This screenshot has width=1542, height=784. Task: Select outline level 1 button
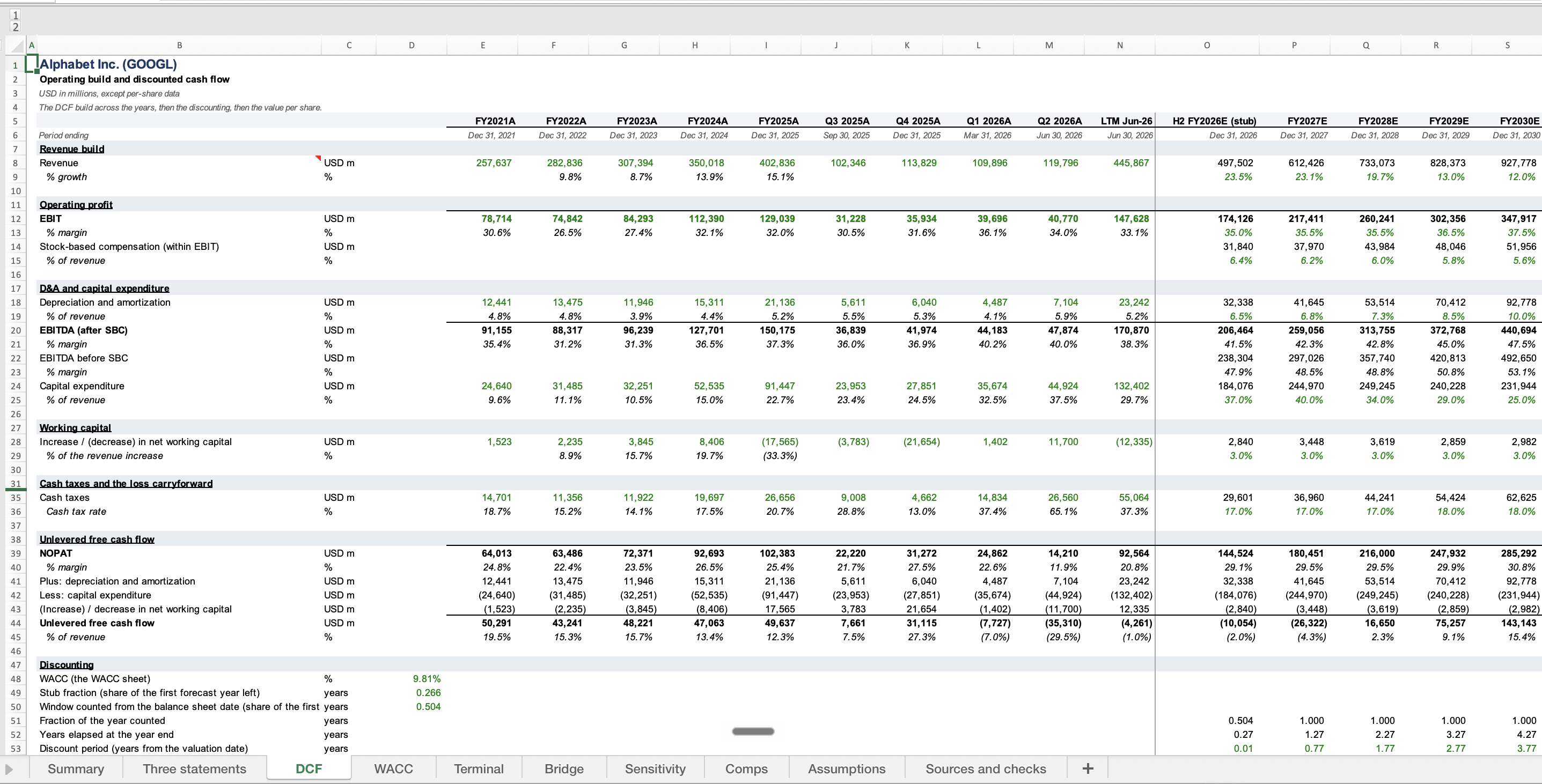[15, 15]
